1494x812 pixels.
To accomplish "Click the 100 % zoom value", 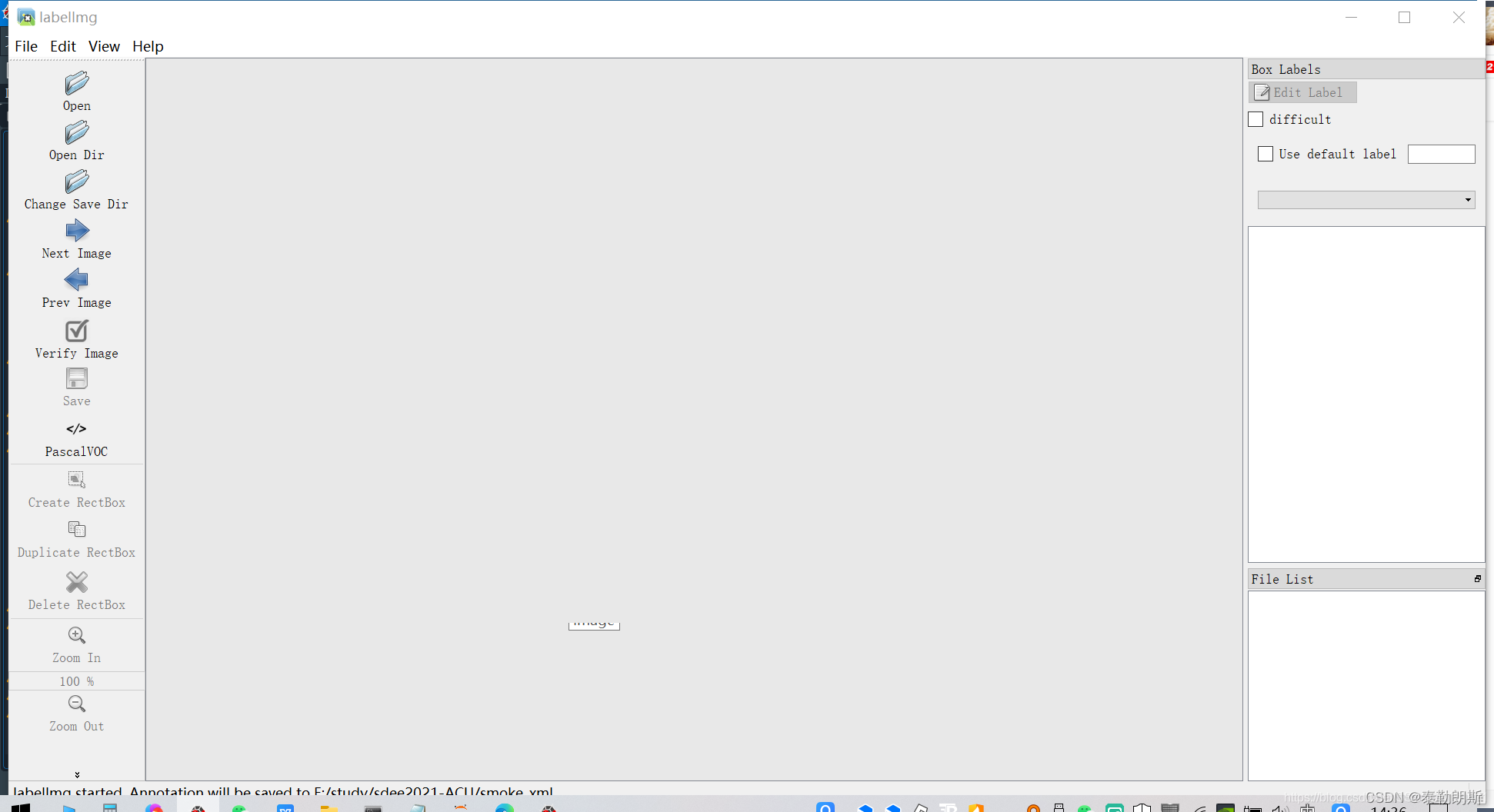I will [x=77, y=681].
